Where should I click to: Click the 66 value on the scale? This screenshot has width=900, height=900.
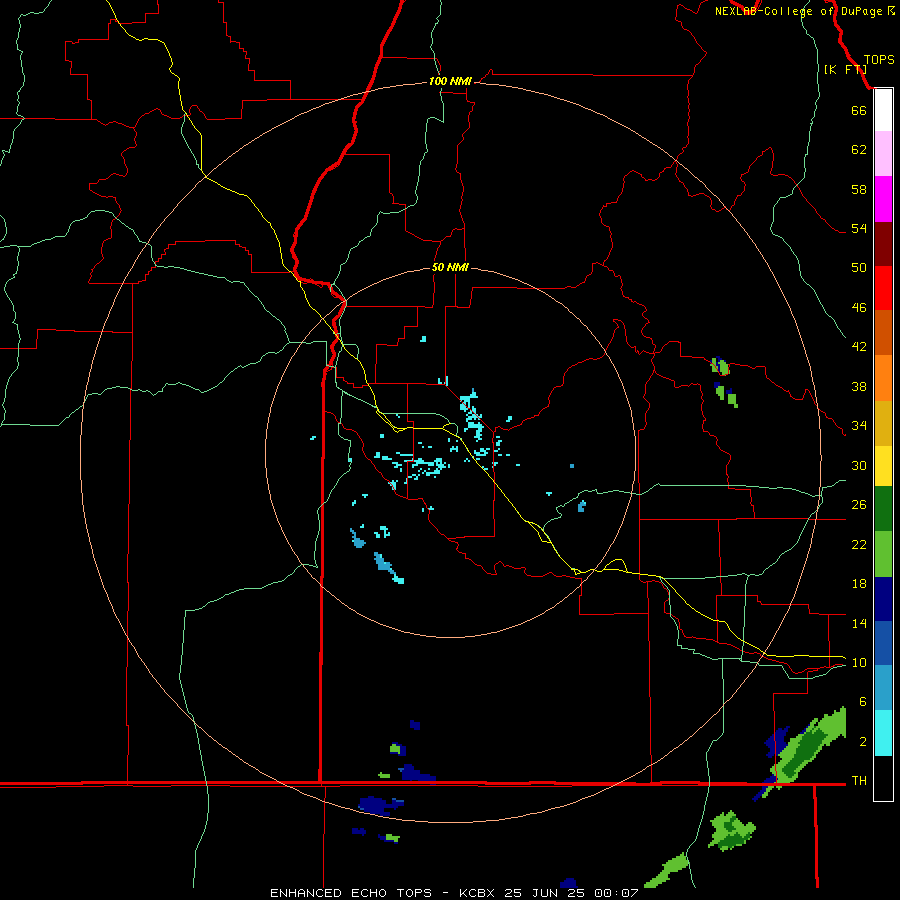[x=859, y=110]
